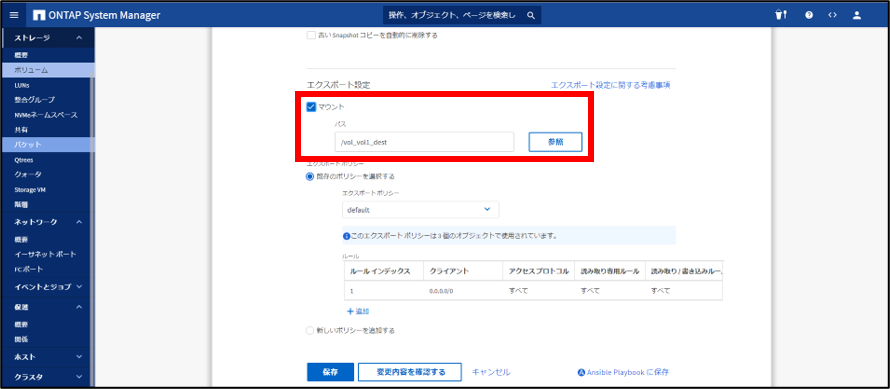This screenshot has width=890, height=389.
Task: Open the hamburger navigation menu
Action: (x=14, y=15)
